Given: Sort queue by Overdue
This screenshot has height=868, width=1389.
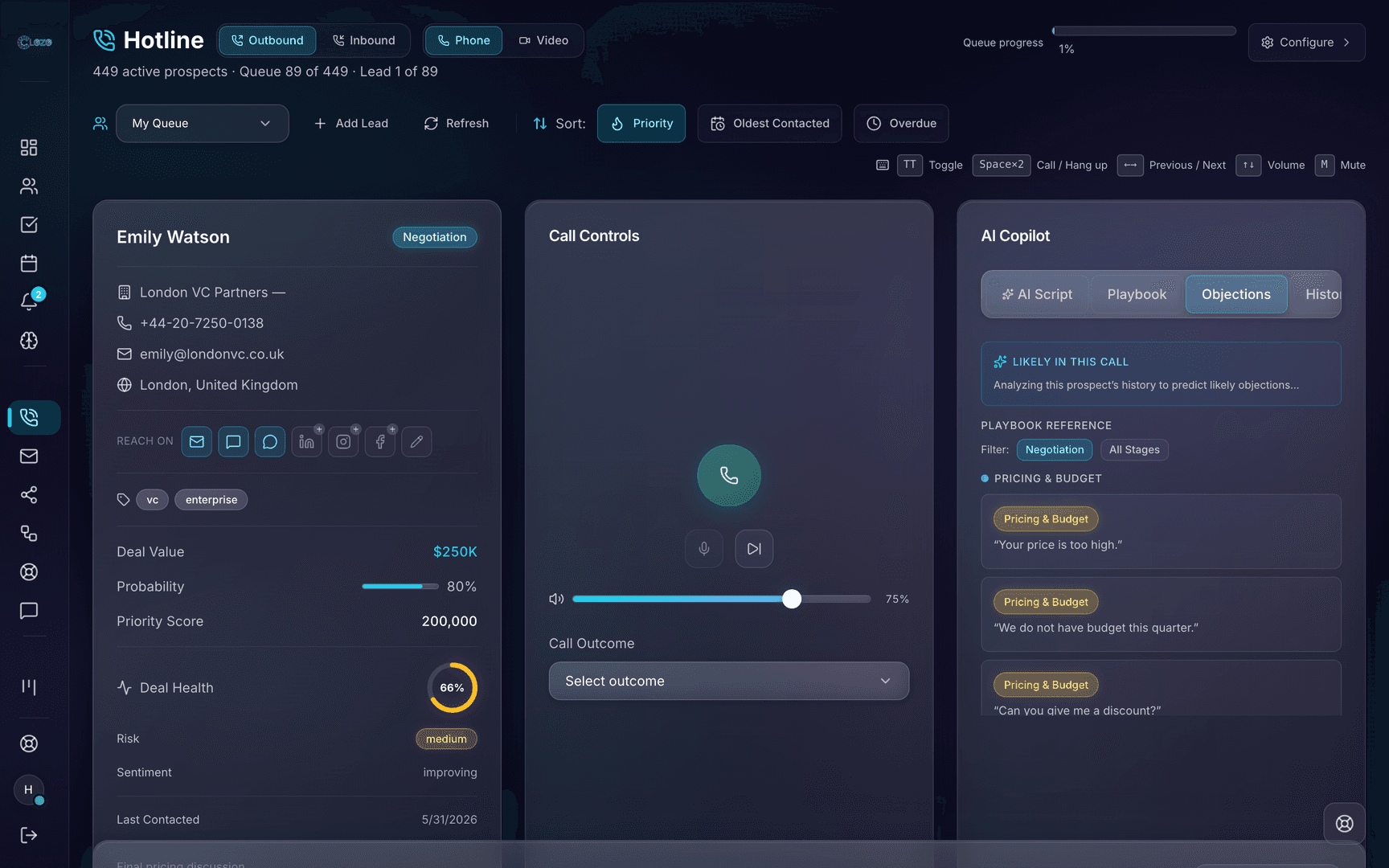Looking at the screenshot, I should coord(901,123).
